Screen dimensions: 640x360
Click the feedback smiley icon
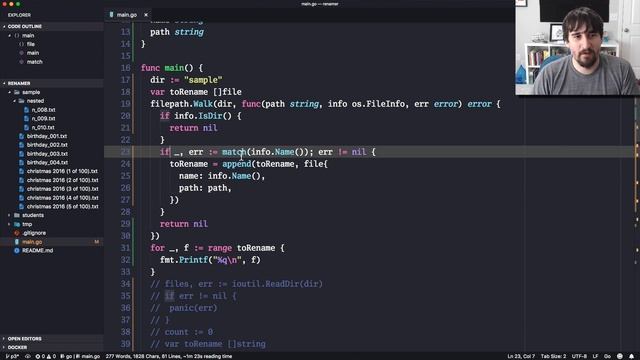(x=620, y=356)
